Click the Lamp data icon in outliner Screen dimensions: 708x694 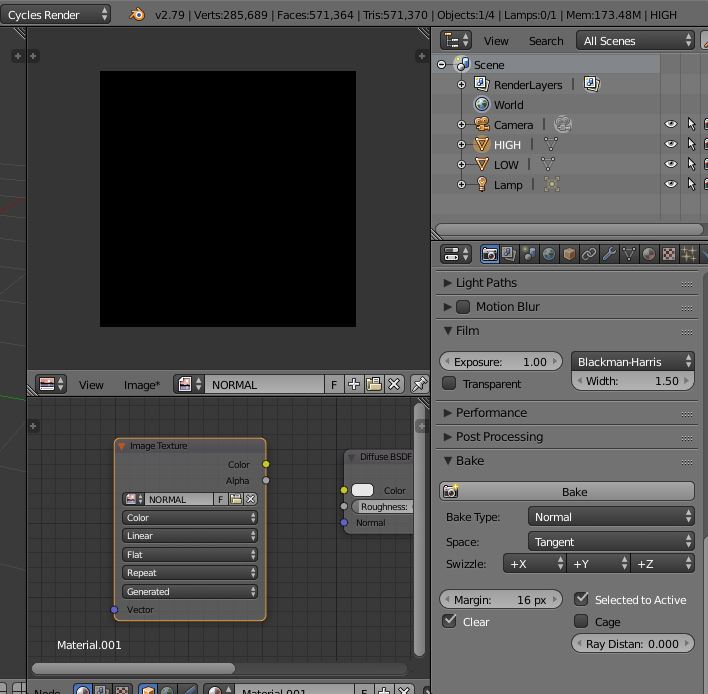[x=552, y=184]
